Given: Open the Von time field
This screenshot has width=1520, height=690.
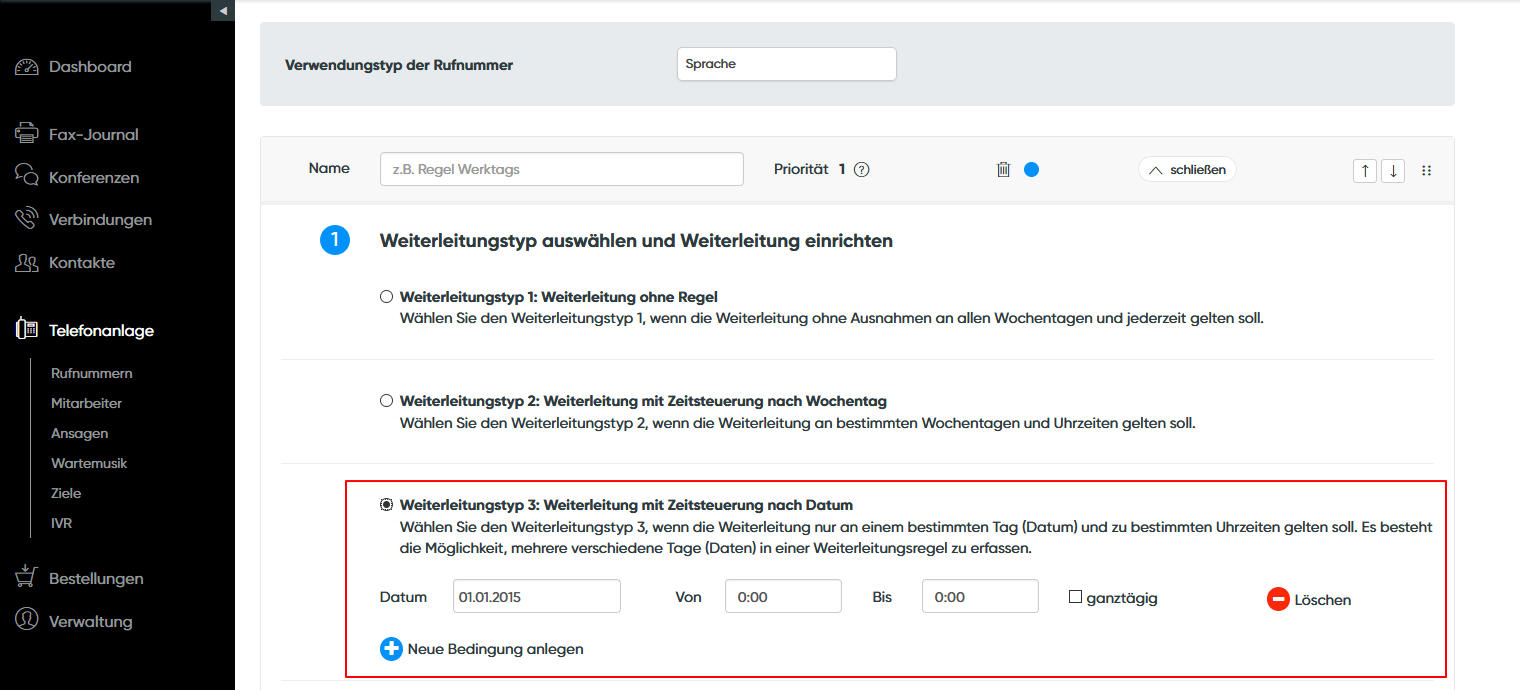Looking at the screenshot, I should 783,597.
